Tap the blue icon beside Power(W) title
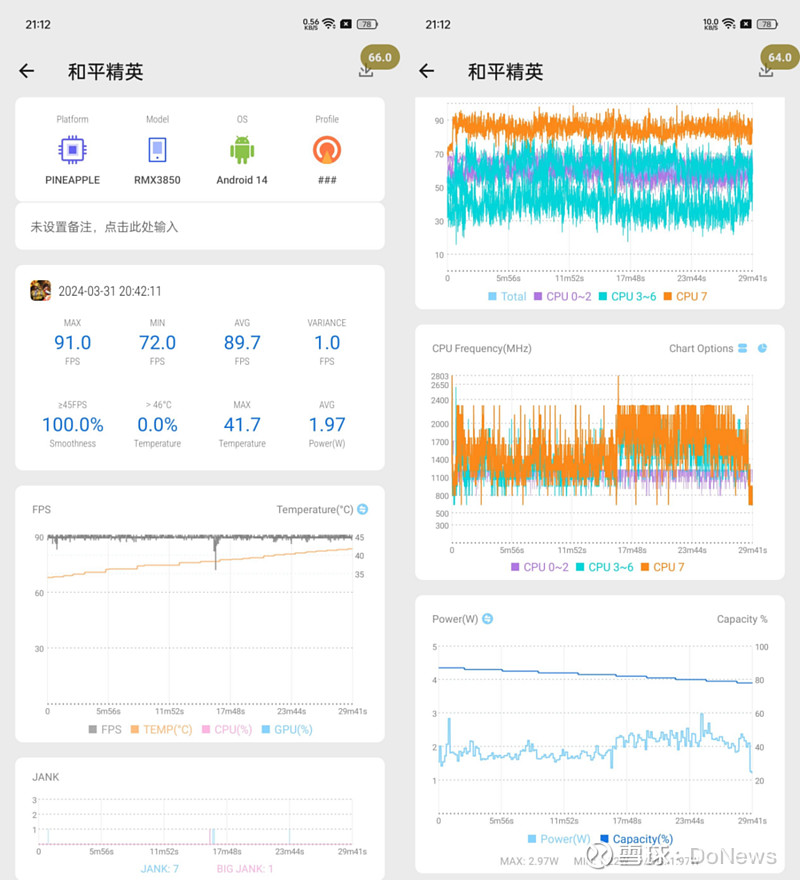This screenshot has width=800, height=880. click(x=488, y=618)
